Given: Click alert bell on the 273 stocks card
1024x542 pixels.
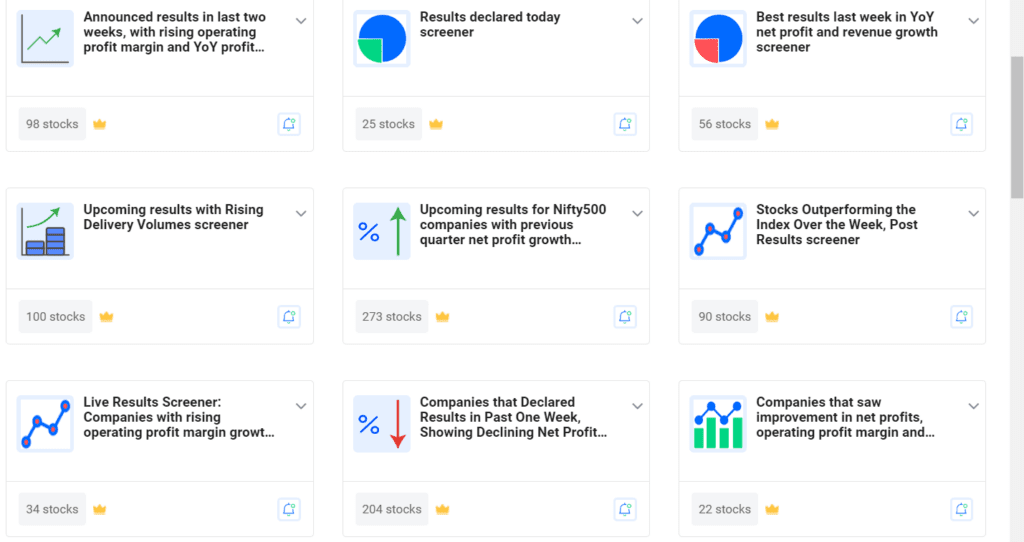Looking at the screenshot, I should pyautogui.click(x=625, y=317).
